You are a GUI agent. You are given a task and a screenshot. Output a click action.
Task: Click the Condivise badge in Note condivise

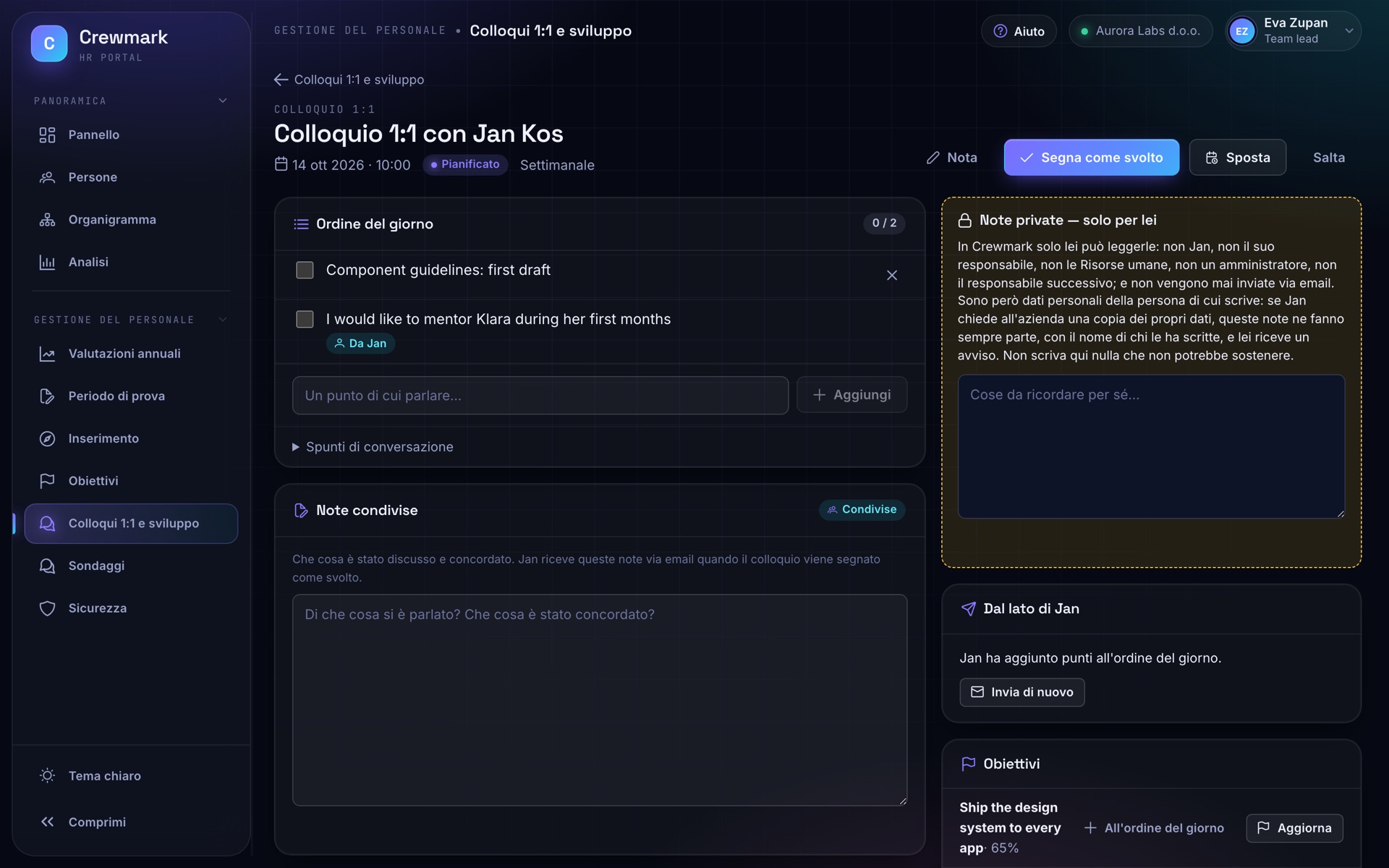(x=862, y=510)
